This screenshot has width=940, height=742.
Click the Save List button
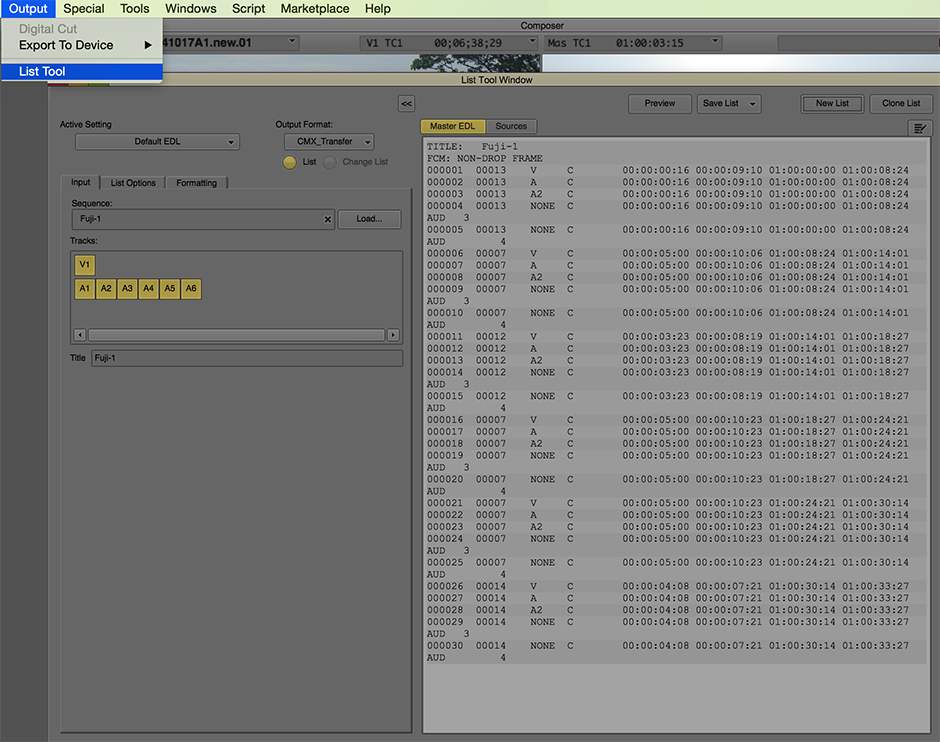(x=721, y=104)
